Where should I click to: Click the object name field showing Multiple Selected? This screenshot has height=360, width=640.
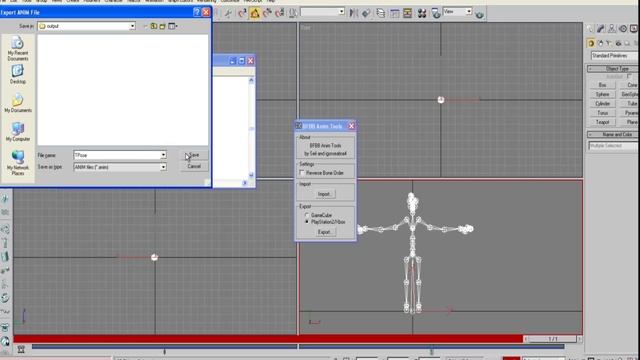click(613, 146)
